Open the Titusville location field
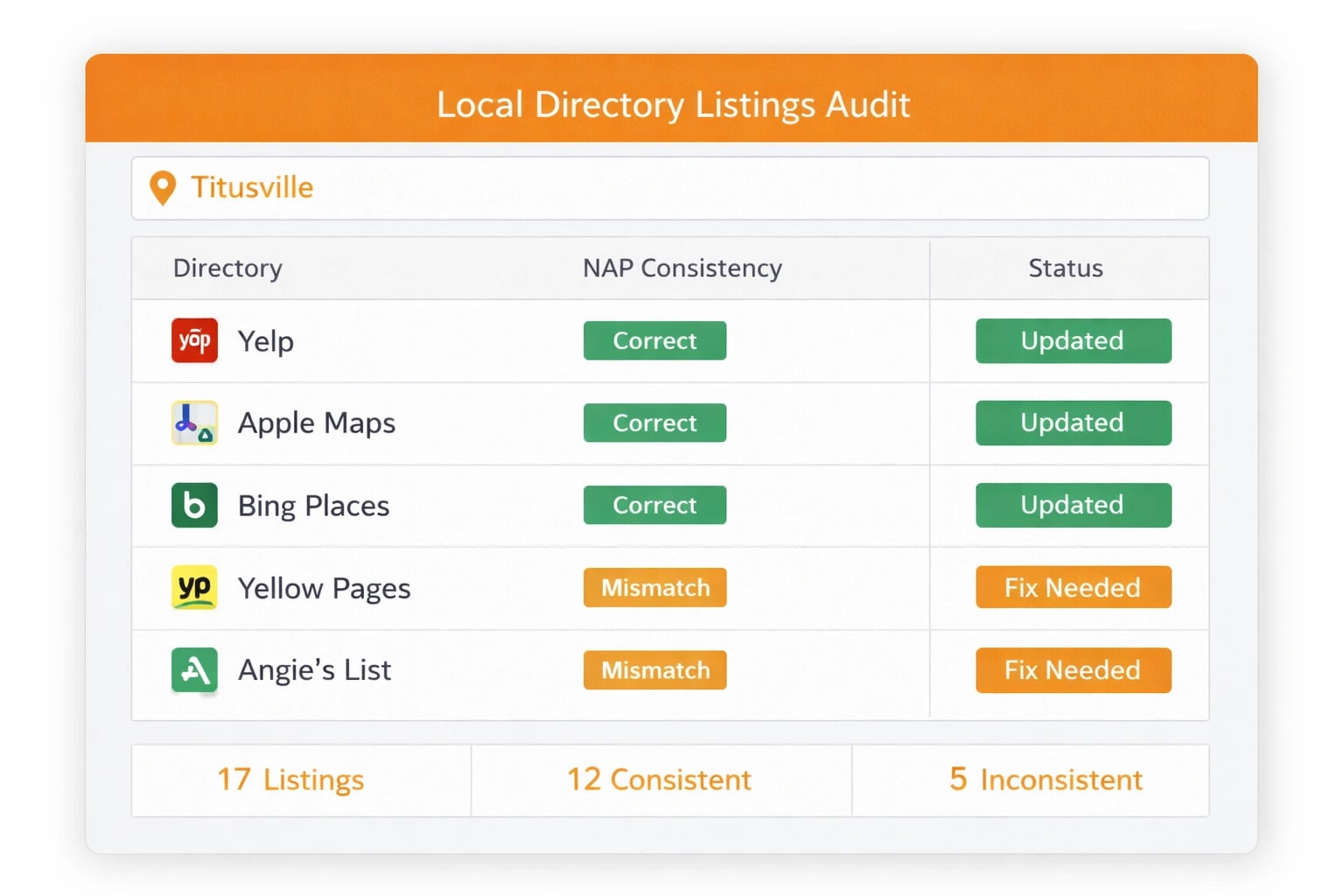1344x896 pixels. pos(669,188)
